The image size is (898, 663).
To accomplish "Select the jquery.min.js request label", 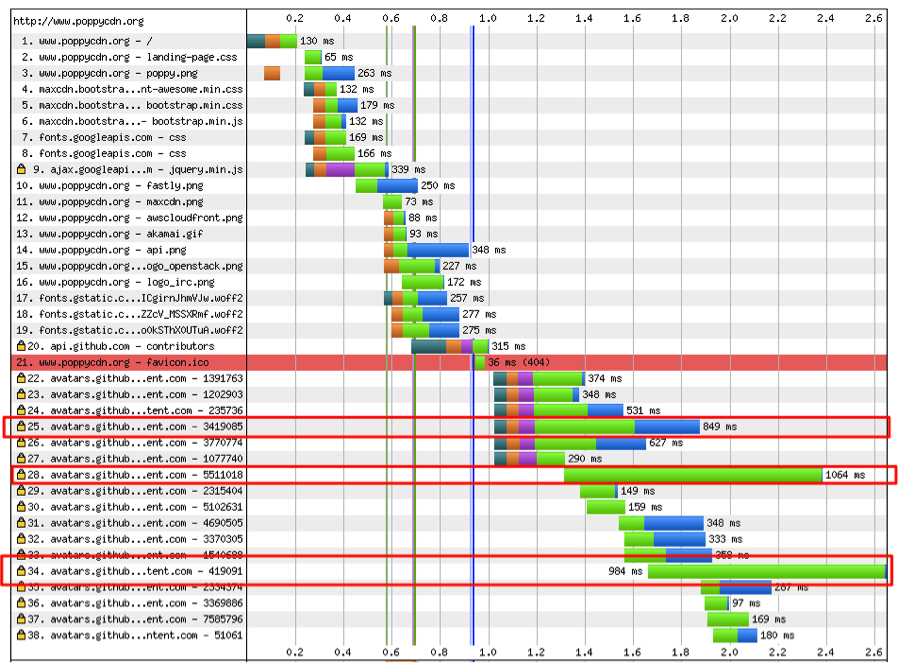I will click(138, 169).
